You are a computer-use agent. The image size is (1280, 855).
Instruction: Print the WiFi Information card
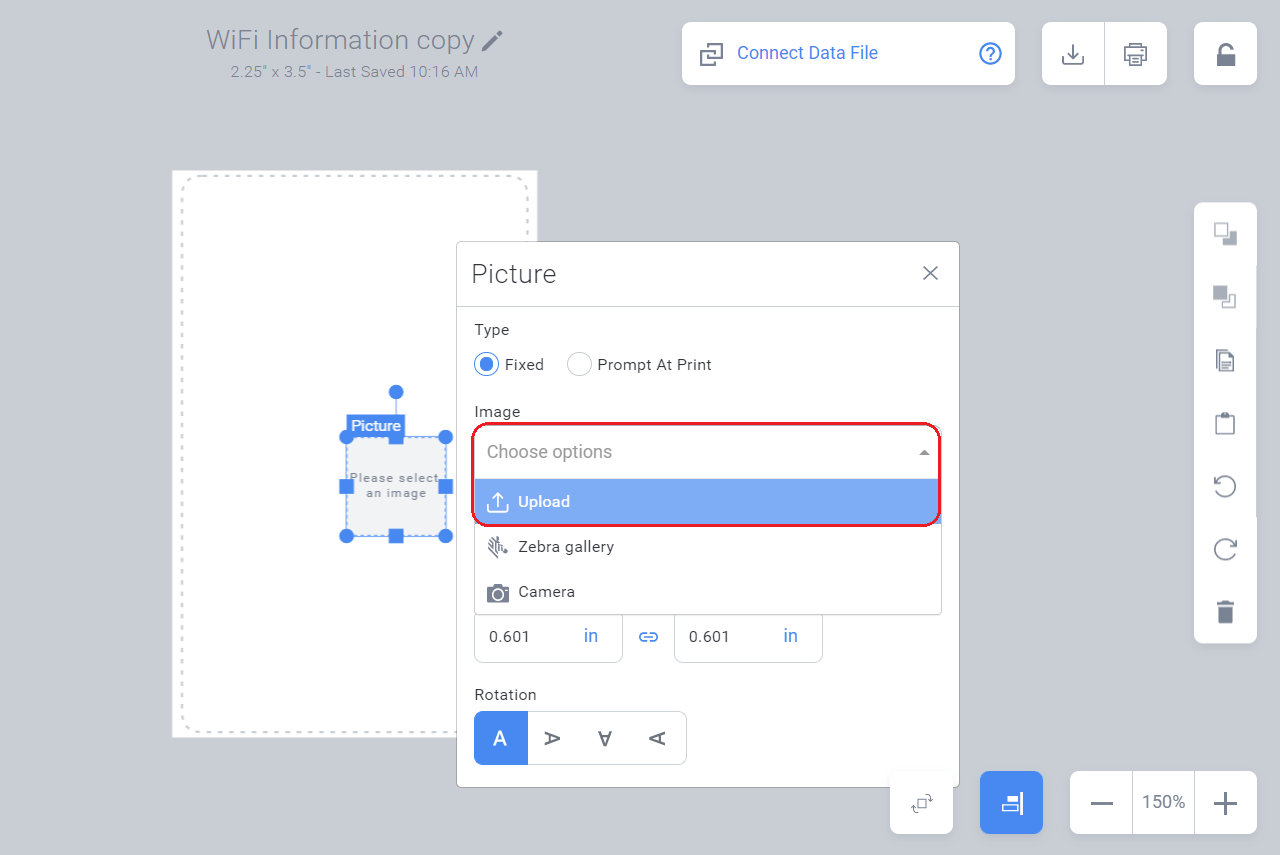(x=1136, y=54)
